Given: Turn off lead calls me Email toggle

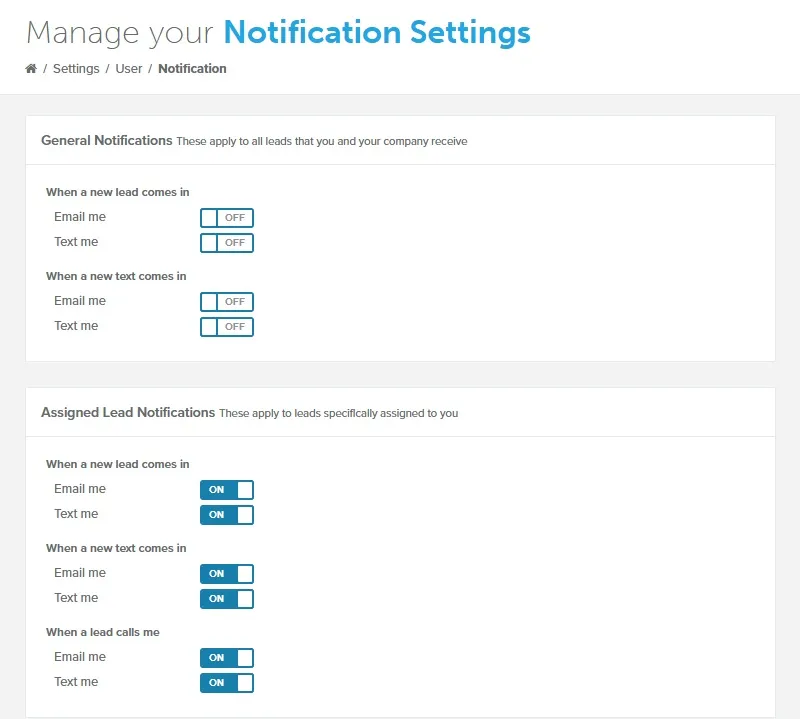Looking at the screenshot, I should (x=227, y=658).
